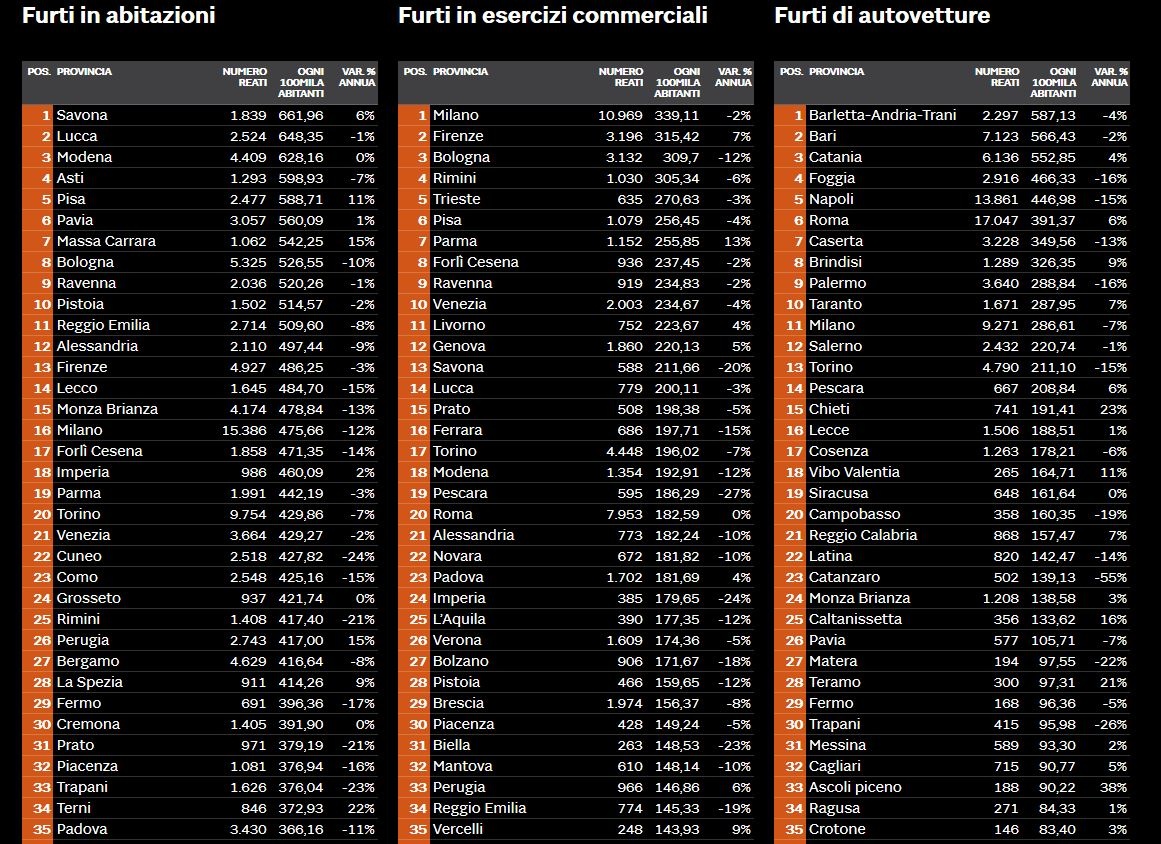Screen dimensions: 1161x844
Task: Click the Furti di autovetture heading
Action: 882,16
